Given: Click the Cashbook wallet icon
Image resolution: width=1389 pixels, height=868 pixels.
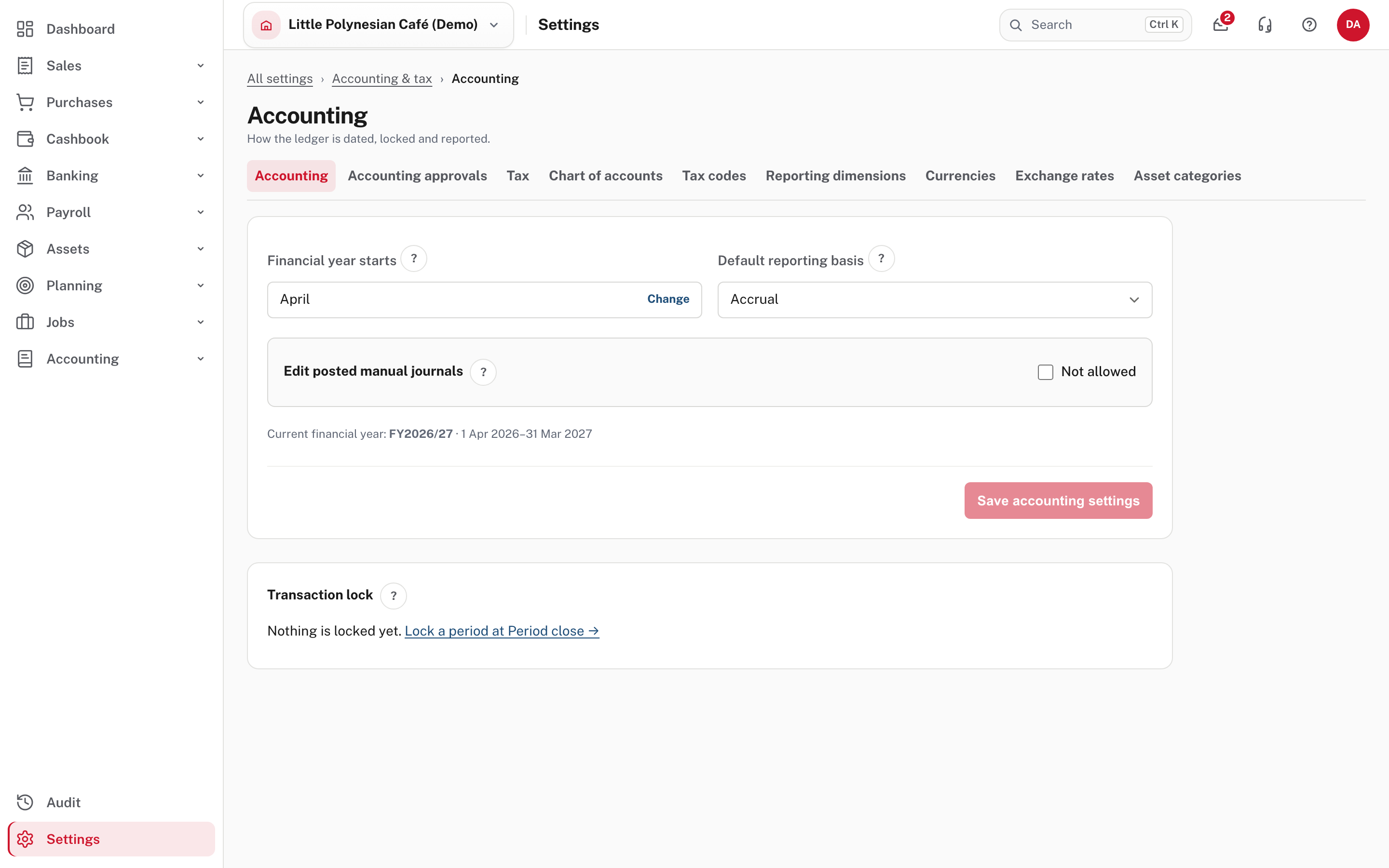Looking at the screenshot, I should pos(25,139).
